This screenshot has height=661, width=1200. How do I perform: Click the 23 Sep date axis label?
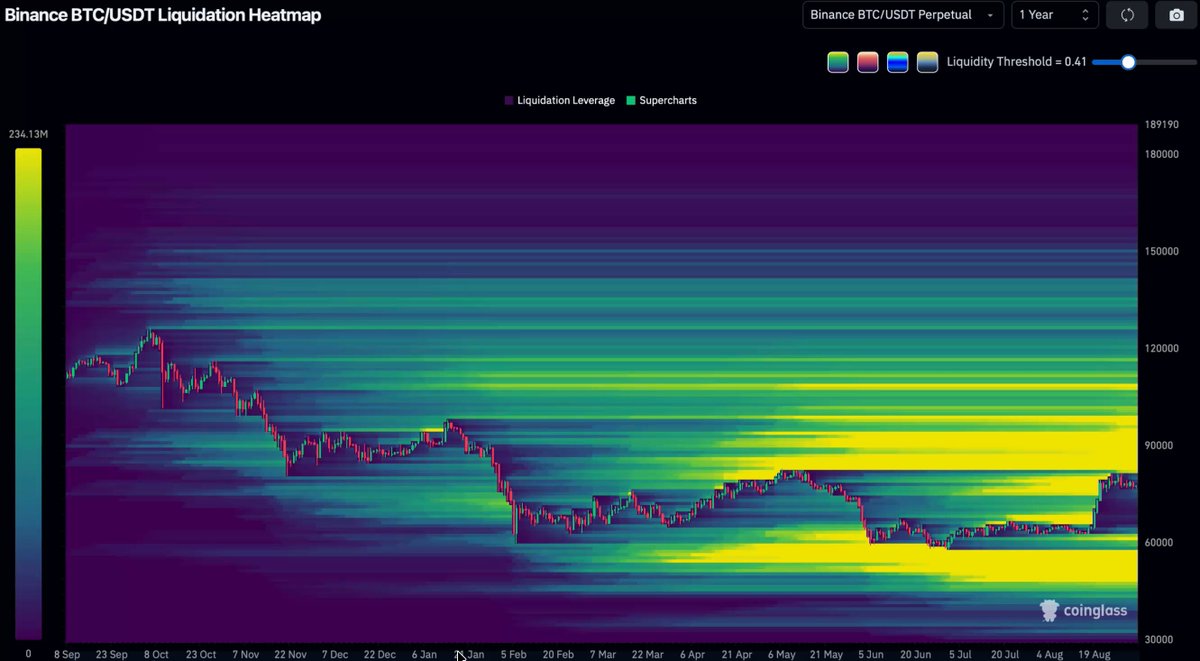coord(112,654)
